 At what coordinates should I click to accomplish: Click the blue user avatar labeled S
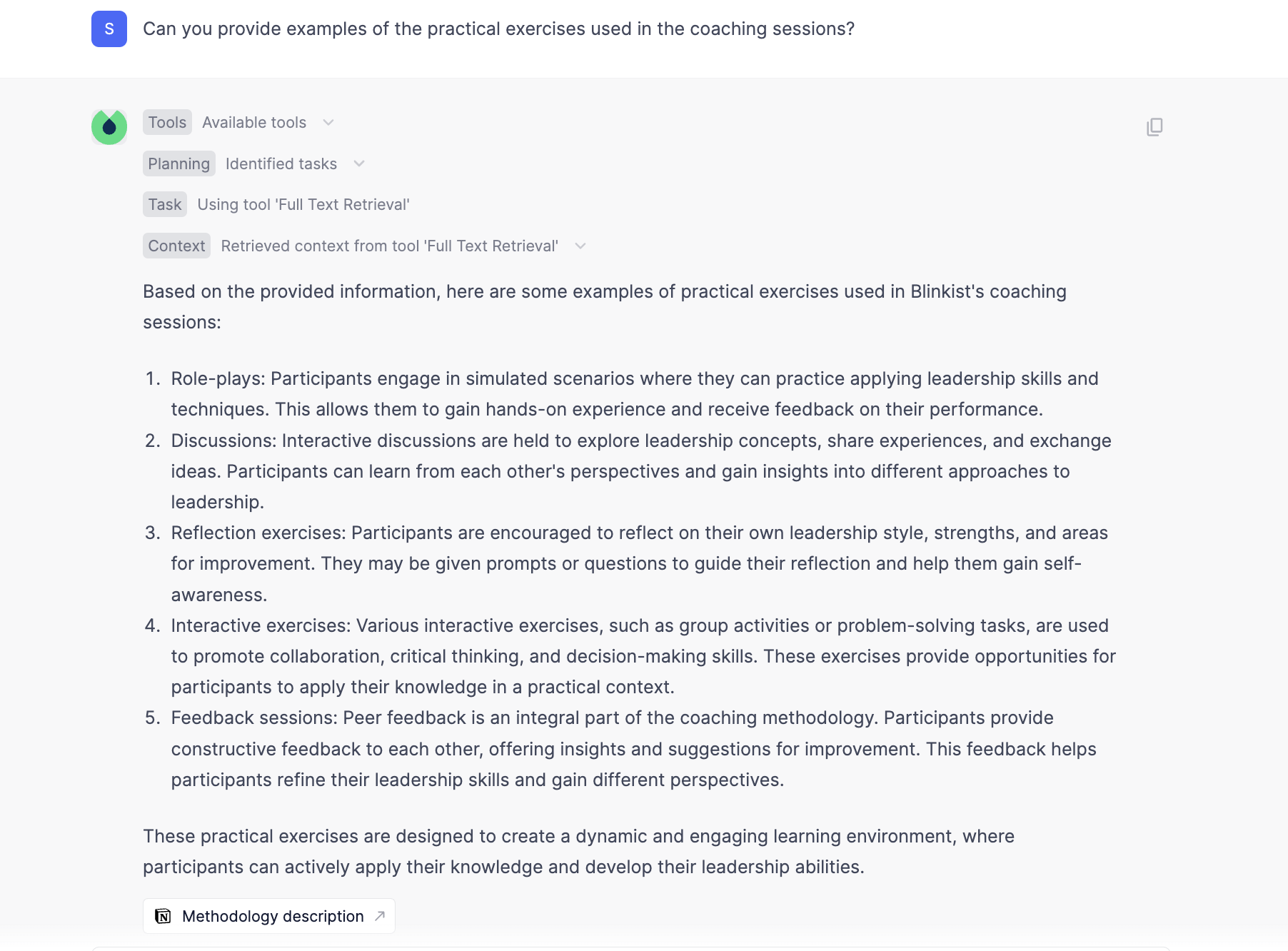tap(109, 29)
